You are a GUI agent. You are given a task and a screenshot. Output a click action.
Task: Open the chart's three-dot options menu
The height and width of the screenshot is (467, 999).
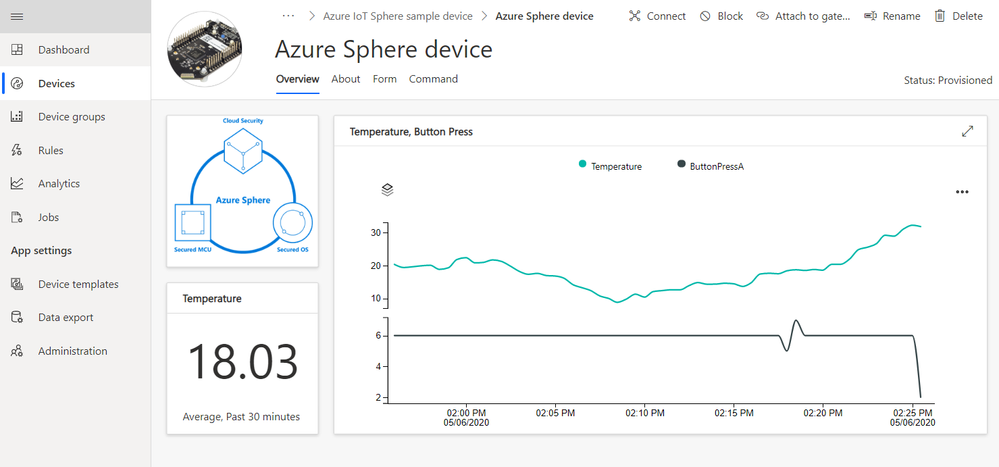pos(962,192)
